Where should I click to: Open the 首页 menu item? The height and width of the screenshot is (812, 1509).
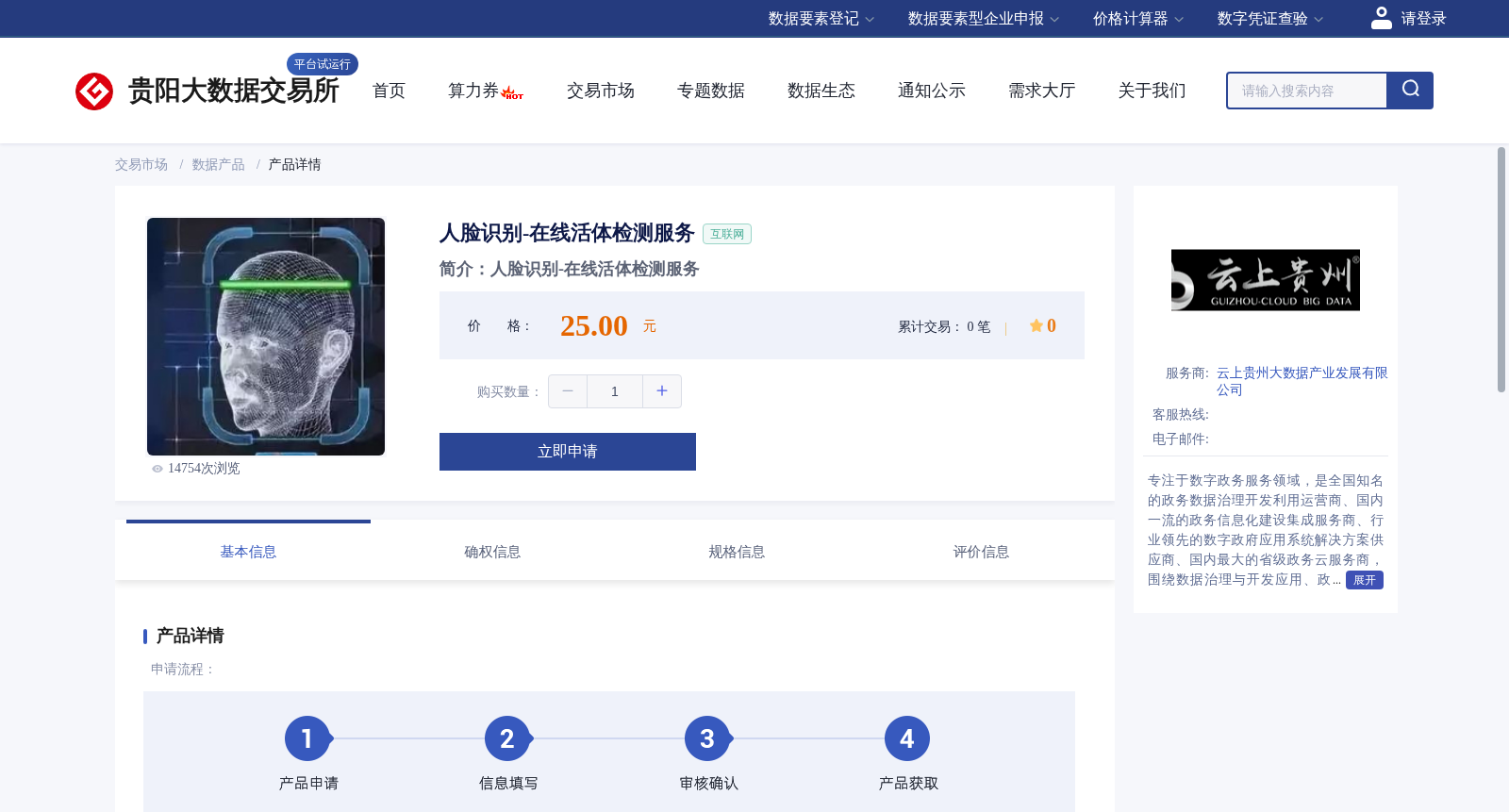pyautogui.click(x=389, y=91)
